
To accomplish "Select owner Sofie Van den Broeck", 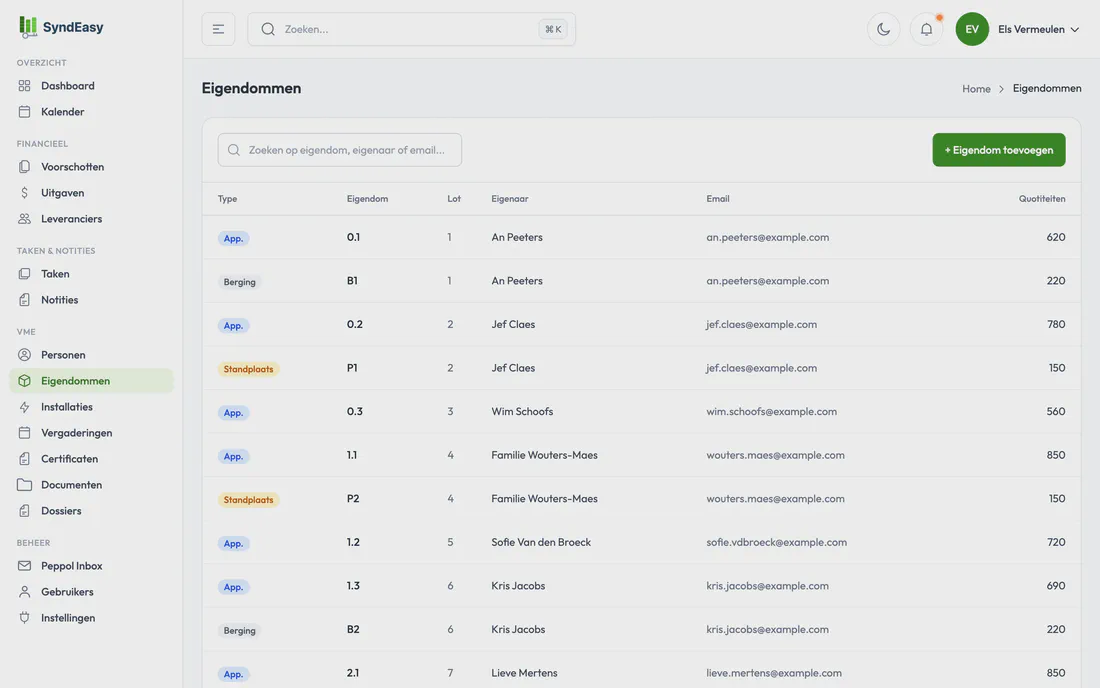I will tap(541, 542).
